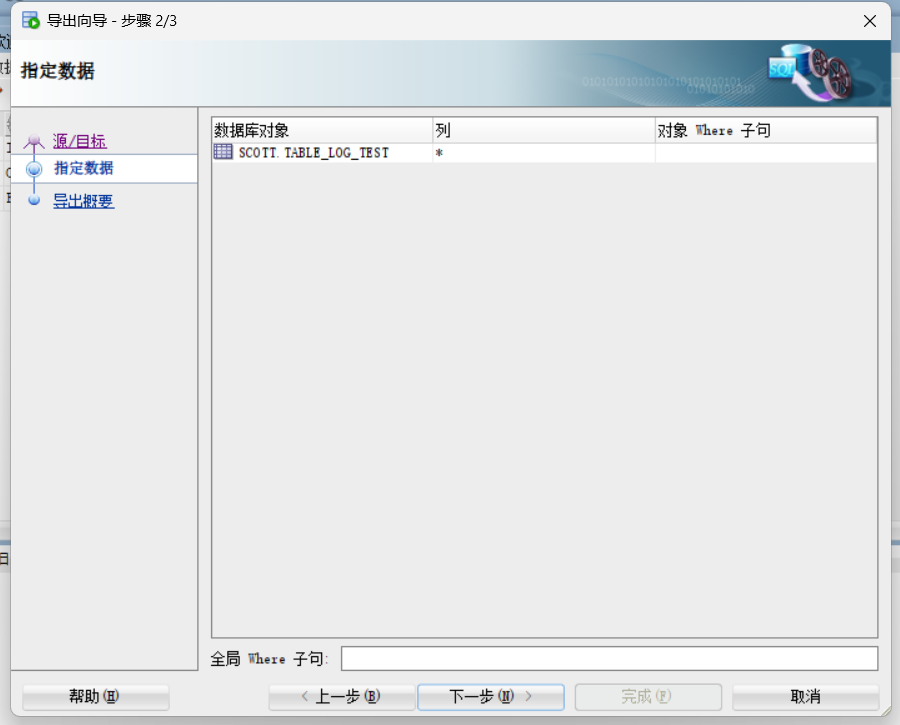Go back using 上一步 button

click(341, 697)
